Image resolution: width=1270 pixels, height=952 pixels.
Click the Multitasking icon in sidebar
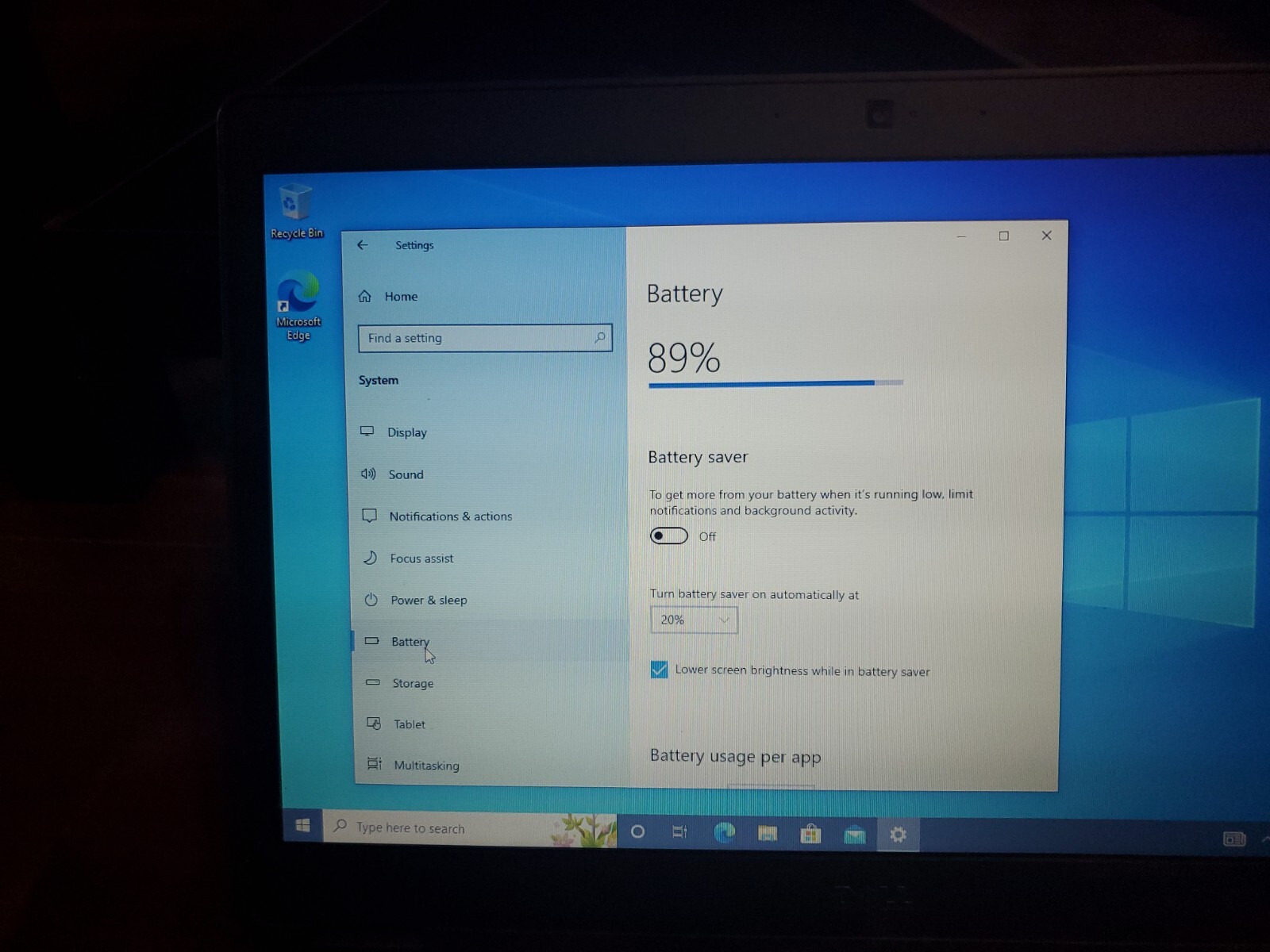pyautogui.click(x=375, y=764)
